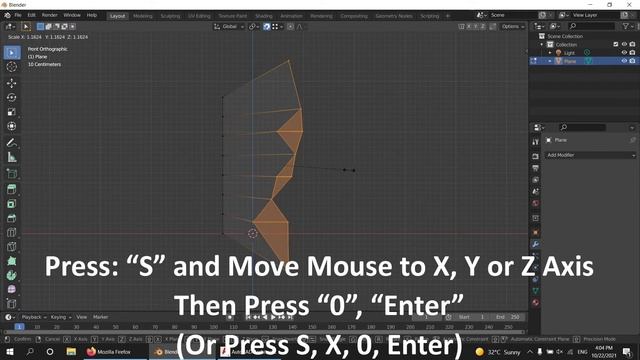The width and height of the screenshot is (640, 360).
Task: Select the Add Cube tool
Action: pyautogui.click(x=12, y=173)
